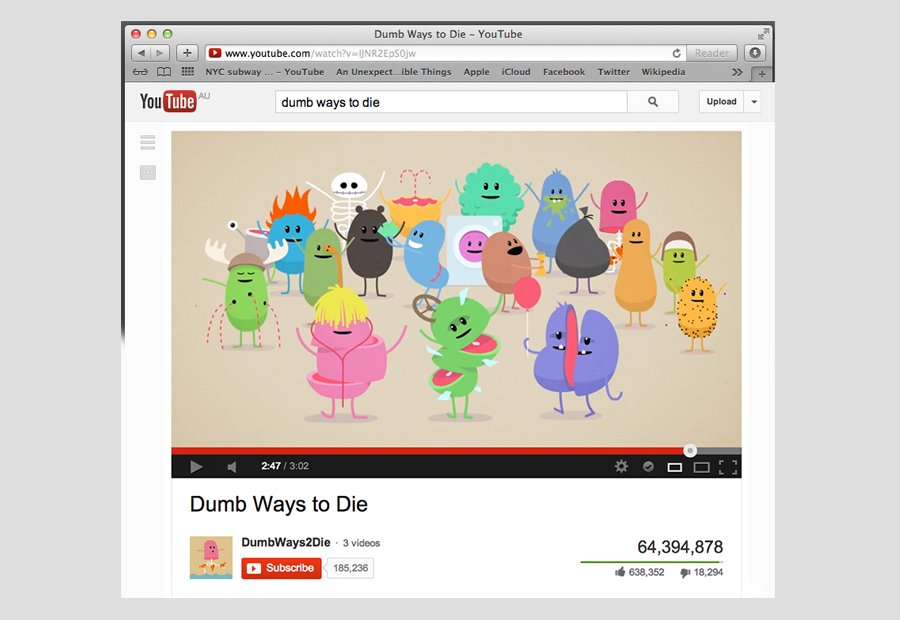Mute the video with the speaker icon

[232, 467]
